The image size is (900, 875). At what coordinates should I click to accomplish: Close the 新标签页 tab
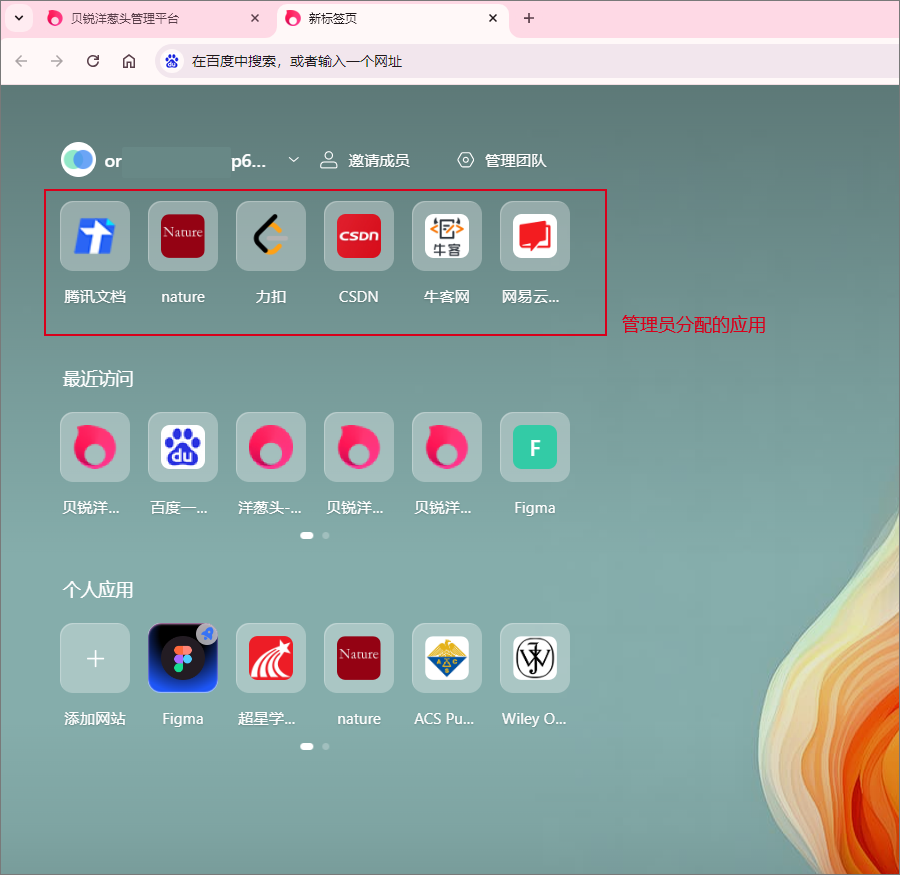pos(492,18)
